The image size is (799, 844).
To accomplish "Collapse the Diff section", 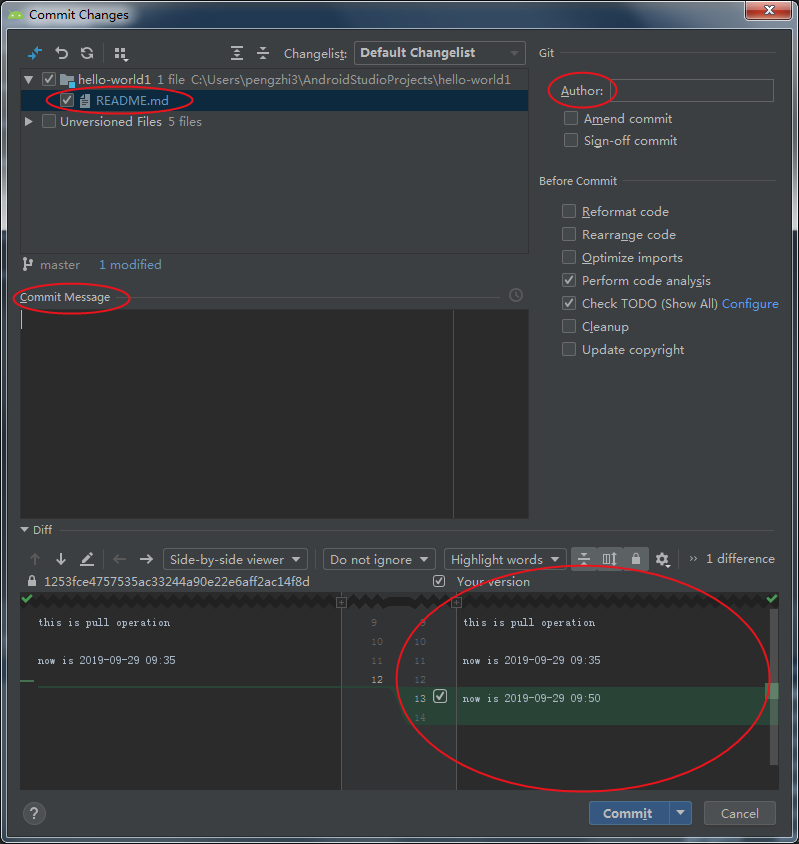I will click(24, 530).
